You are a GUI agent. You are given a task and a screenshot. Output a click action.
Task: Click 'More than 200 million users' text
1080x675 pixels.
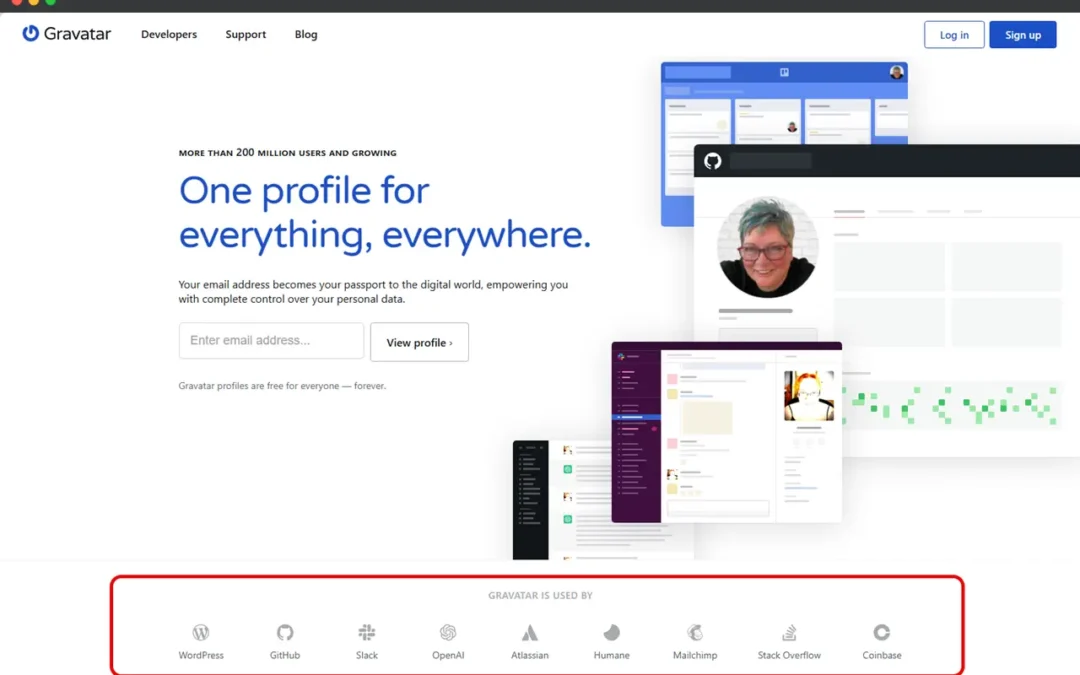click(x=287, y=152)
